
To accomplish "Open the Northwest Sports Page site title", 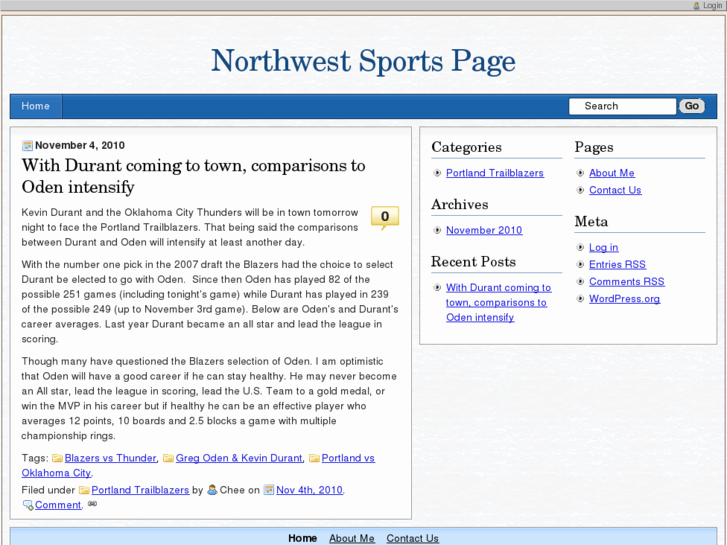I will coord(363,61).
